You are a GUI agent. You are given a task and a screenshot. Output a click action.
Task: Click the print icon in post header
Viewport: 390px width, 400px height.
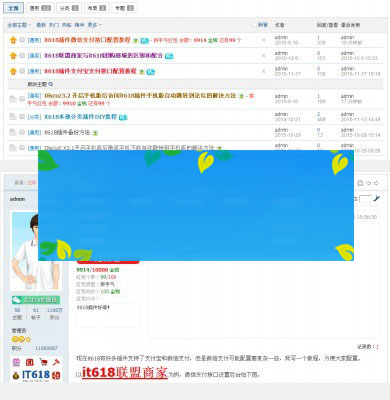pyautogui.click(x=360, y=183)
